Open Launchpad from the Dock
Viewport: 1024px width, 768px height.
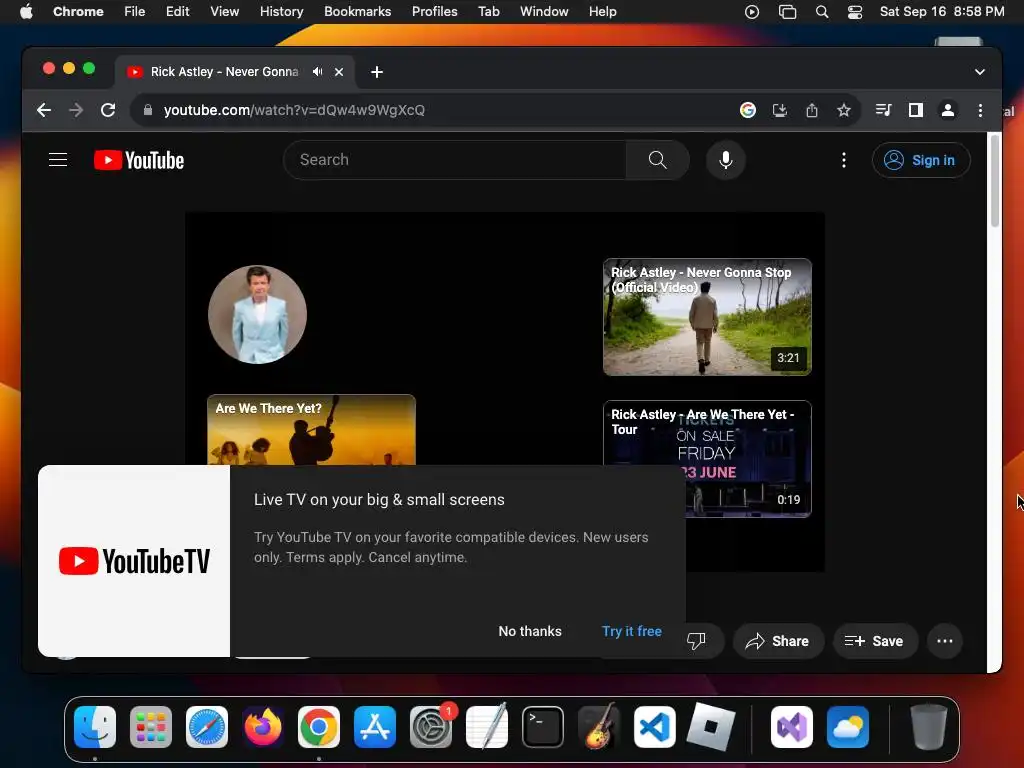(x=151, y=727)
